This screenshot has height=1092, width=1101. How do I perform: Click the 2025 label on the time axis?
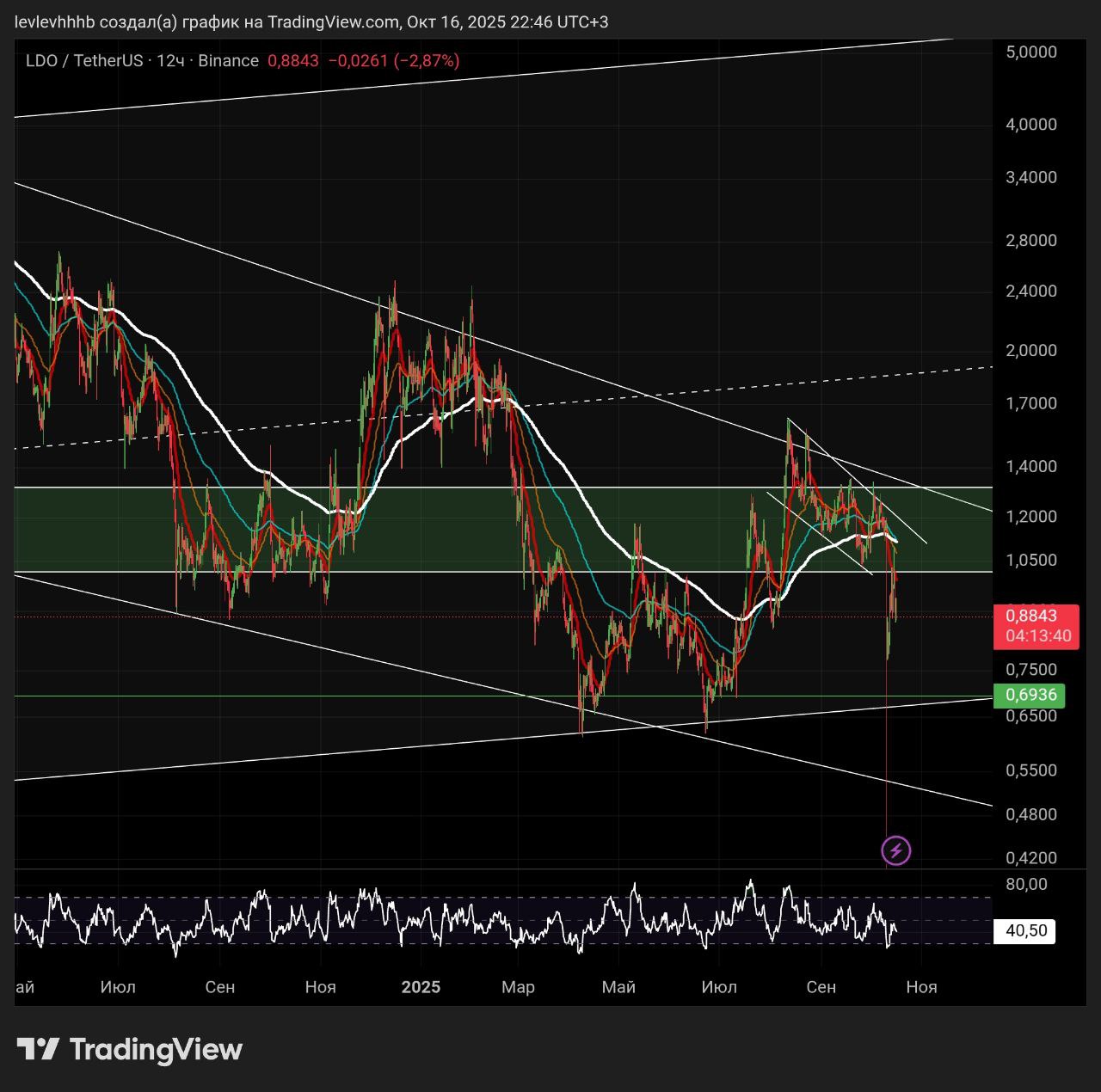(x=421, y=987)
